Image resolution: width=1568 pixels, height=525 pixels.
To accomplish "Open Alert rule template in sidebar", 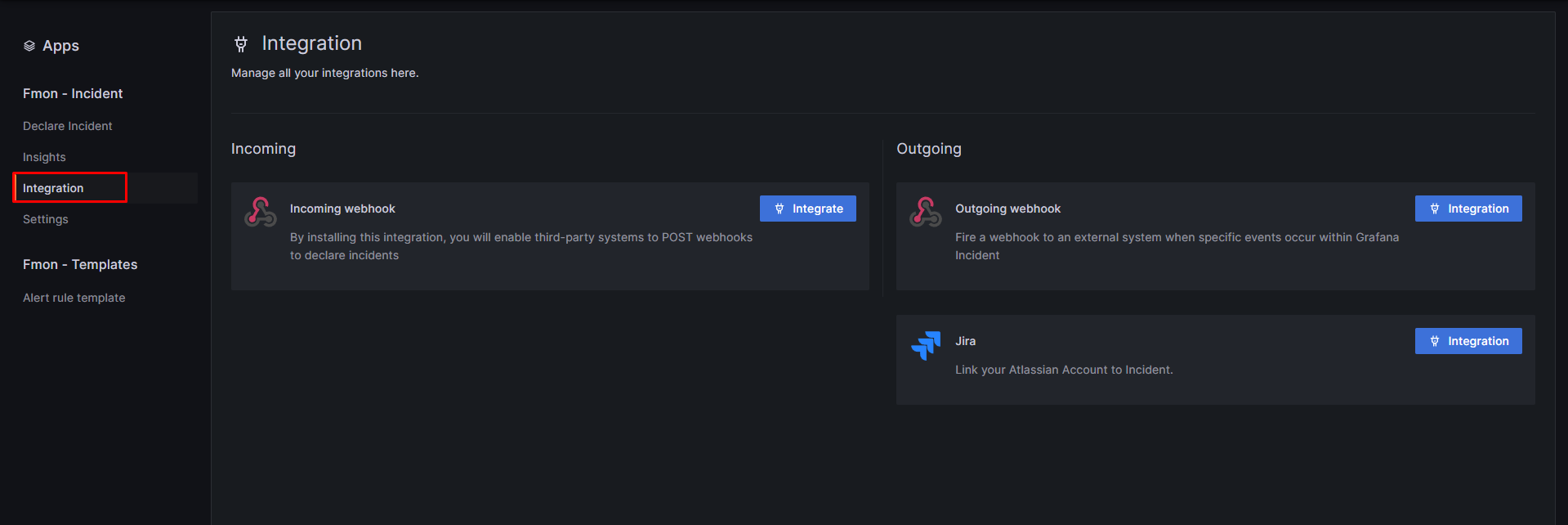I will pos(74,298).
